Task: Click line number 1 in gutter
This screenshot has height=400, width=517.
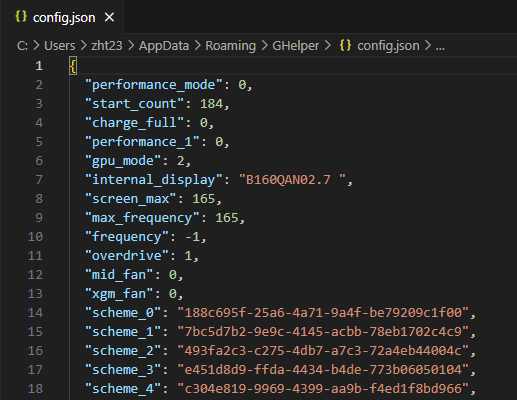Action: pos(39,66)
